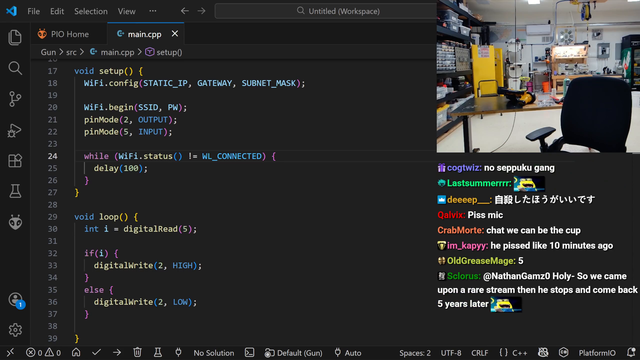Screen dimensions: 640x360
Task: Click line number 29 in gutter
Action: tap(52, 217)
